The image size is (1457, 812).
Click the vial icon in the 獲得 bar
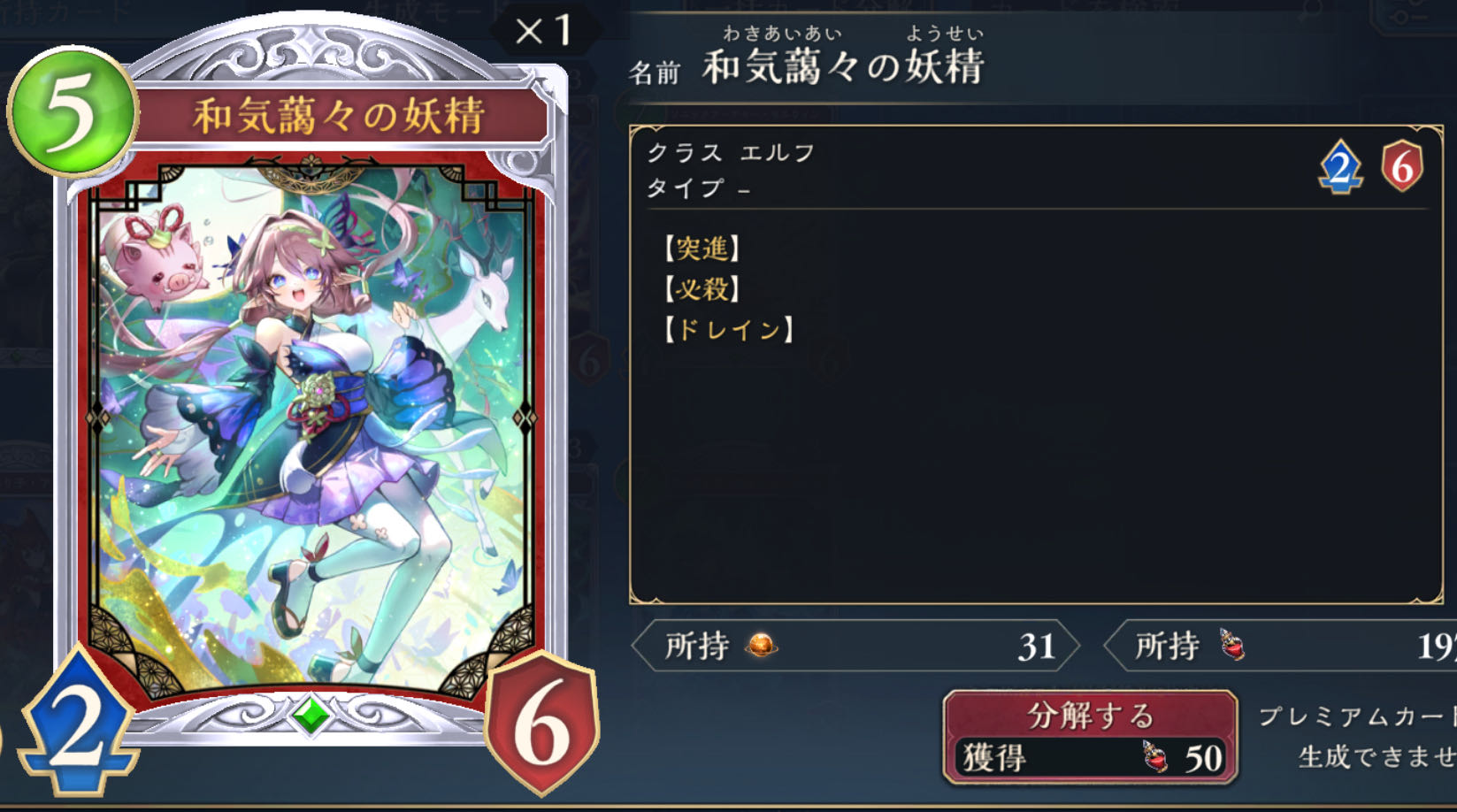1154,757
